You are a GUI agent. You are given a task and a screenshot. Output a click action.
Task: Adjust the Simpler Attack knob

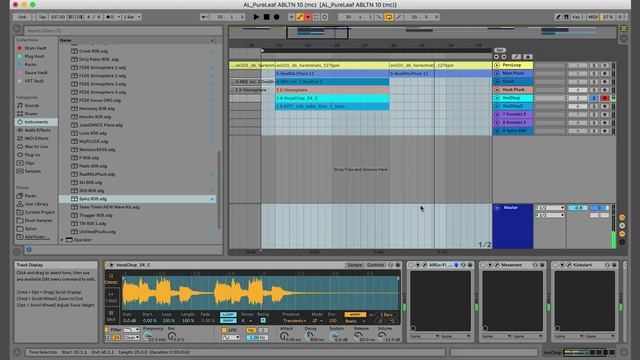coord(284,336)
